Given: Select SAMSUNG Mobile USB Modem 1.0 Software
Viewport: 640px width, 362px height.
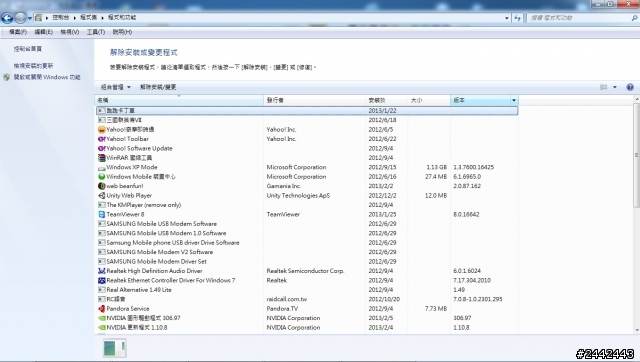Looking at the screenshot, I should 307,233.
